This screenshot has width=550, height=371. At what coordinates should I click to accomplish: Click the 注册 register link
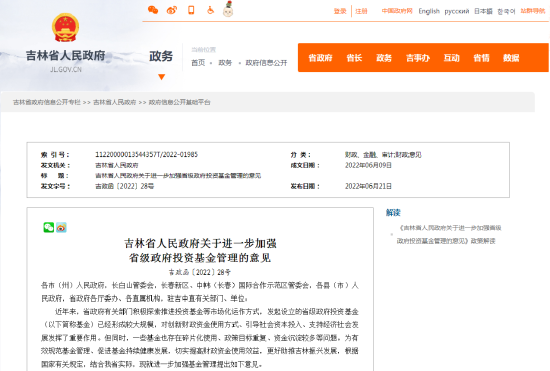pyautogui.click(x=361, y=11)
